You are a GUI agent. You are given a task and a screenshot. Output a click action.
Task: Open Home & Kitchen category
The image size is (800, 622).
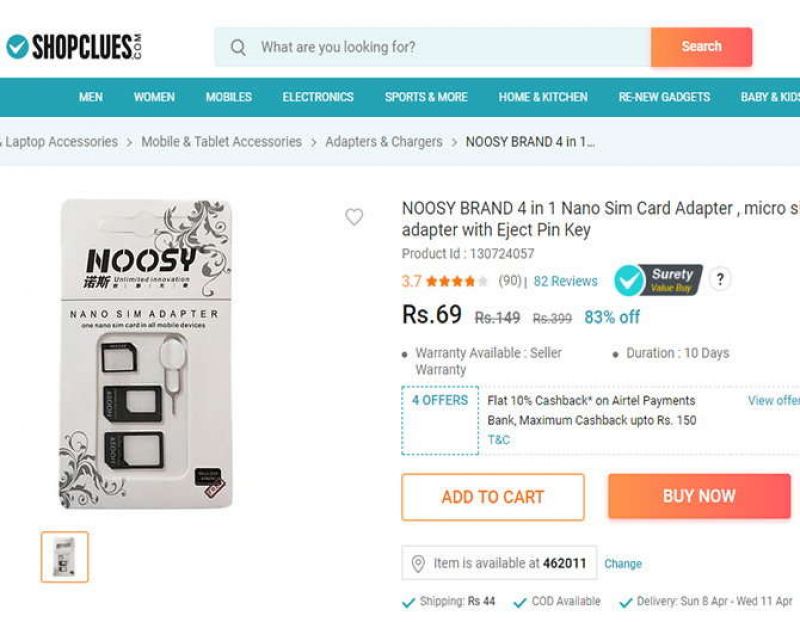point(543,97)
